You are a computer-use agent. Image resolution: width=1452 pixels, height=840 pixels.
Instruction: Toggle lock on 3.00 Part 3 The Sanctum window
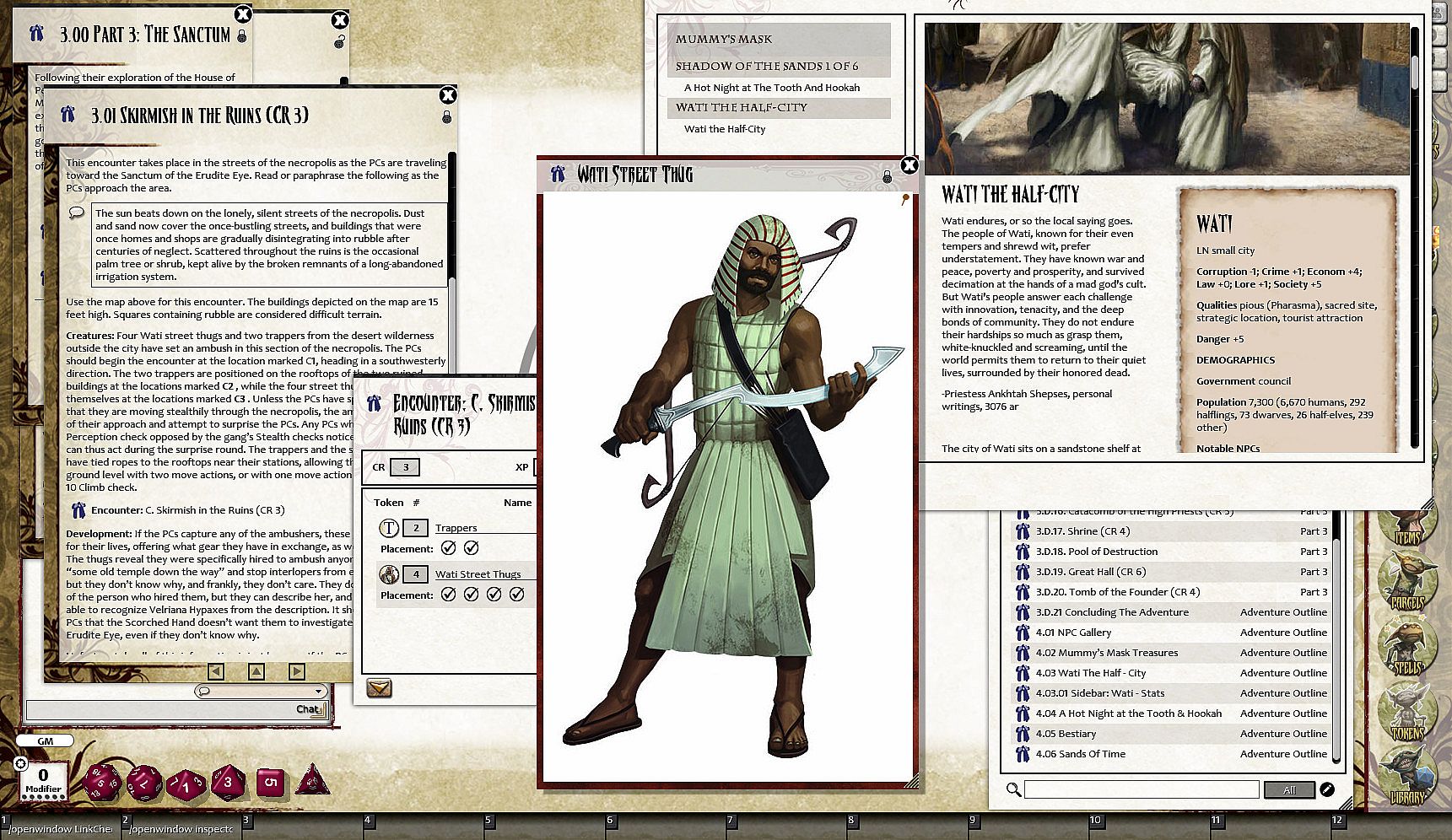[242, 36]
